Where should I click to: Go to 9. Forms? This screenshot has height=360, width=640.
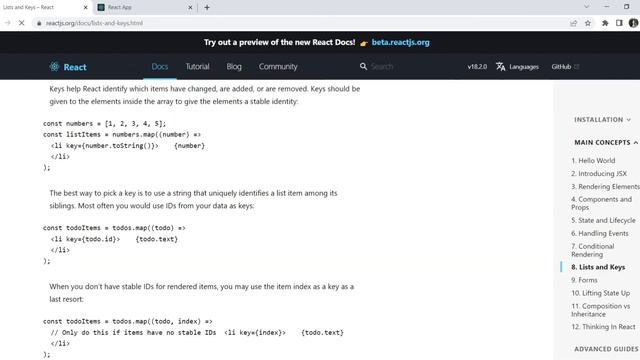point(584,280)
